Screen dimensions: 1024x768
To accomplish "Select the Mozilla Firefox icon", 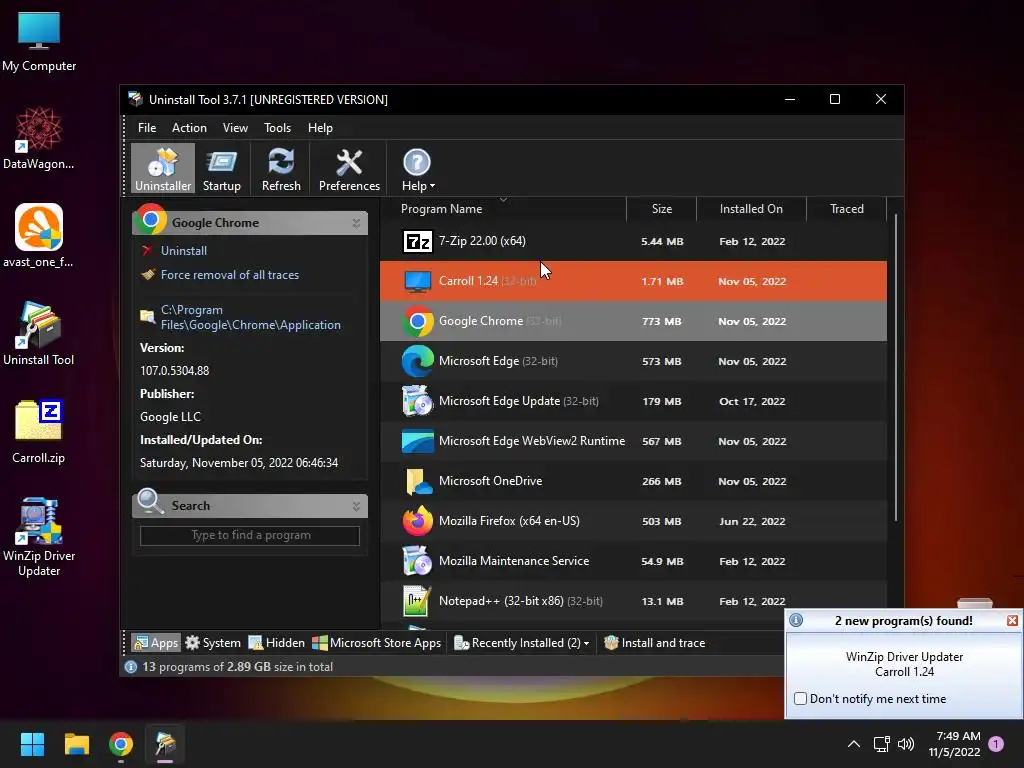I will coord(417,521).
